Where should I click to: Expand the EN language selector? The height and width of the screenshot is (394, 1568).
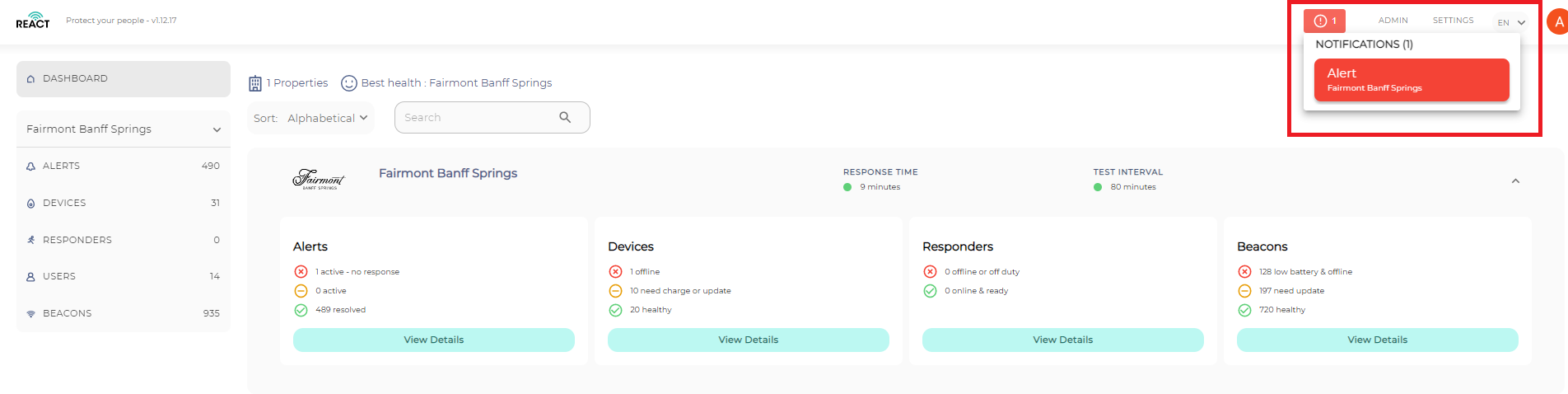1512,22
